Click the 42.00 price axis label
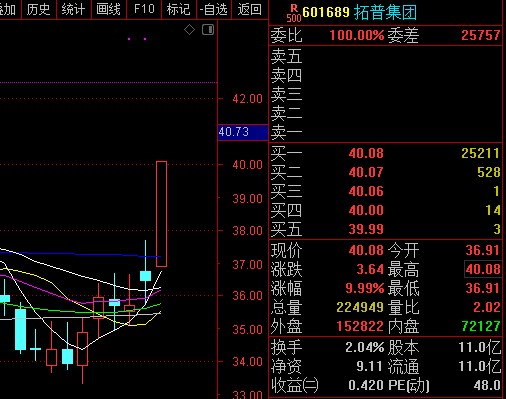The width and height of the screenshot is (506, 399). coord(247,99)
